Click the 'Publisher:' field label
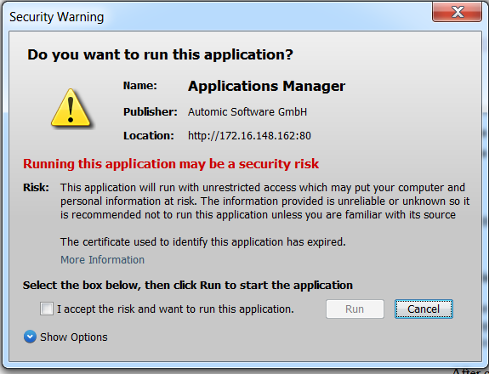The width and height of the screenshot is (489, 374). [150, 112]
